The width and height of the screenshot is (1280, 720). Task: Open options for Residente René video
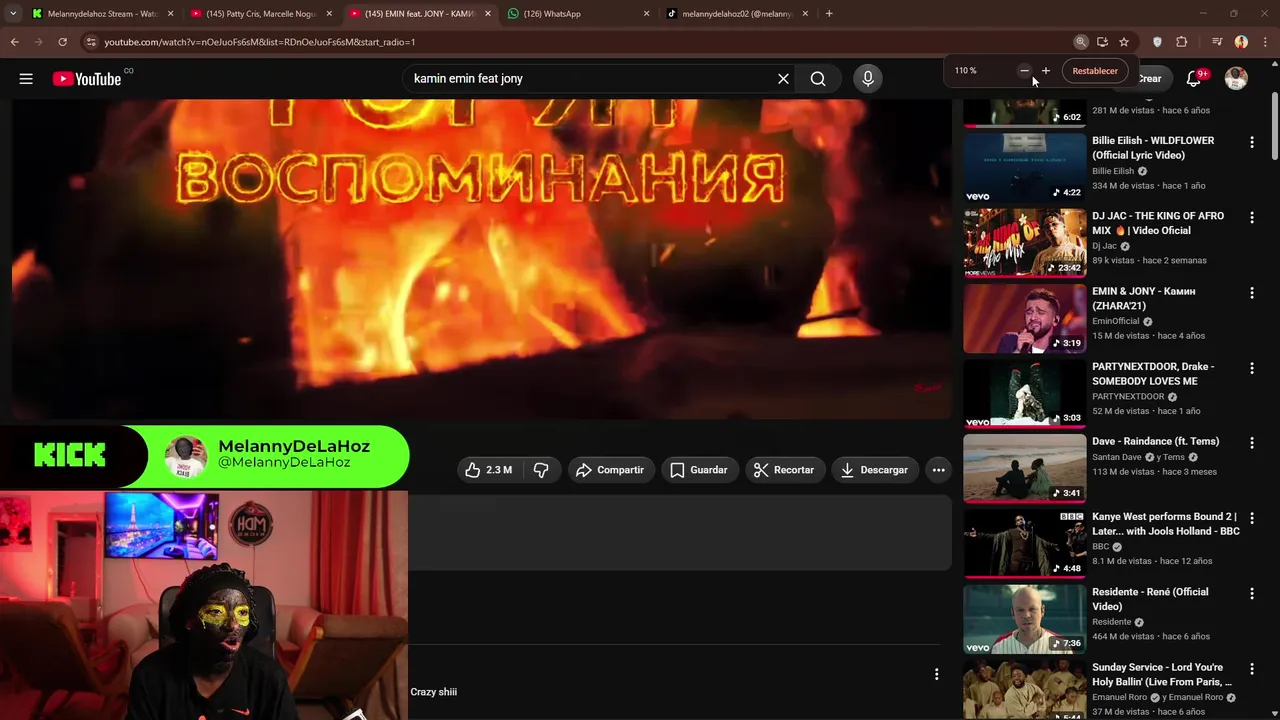(x=1251, y=594)
